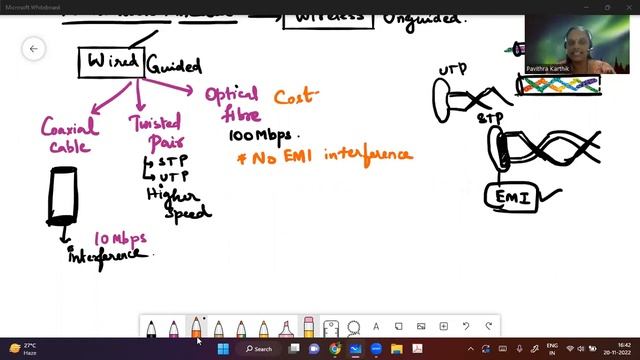
Task: Open File Explorer from the taskbar
Action: pos(397,349)
